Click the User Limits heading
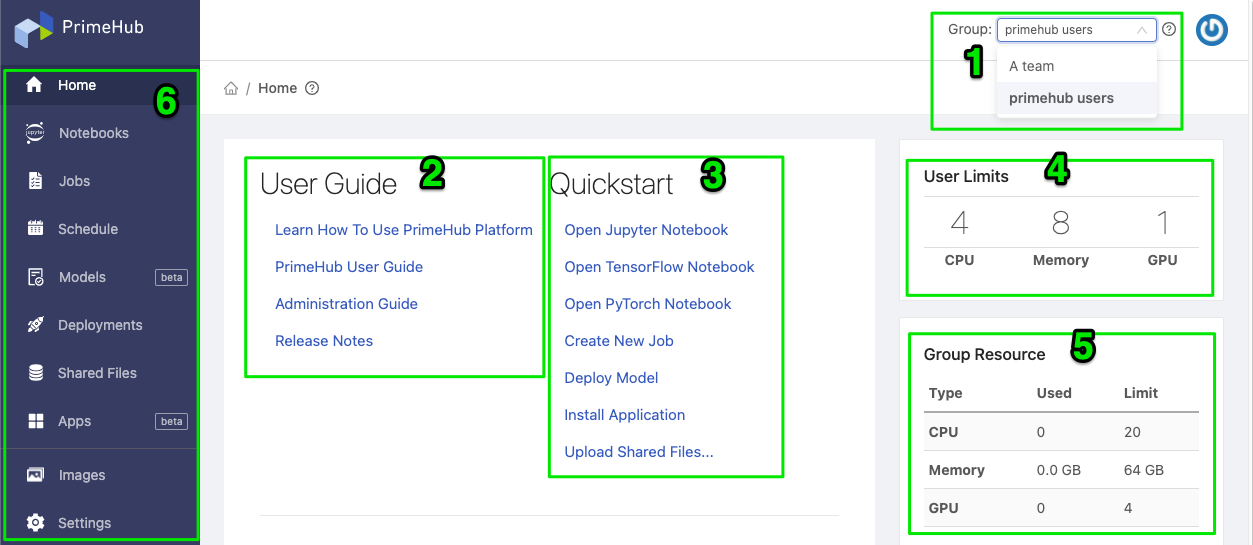 coord(966,177)
